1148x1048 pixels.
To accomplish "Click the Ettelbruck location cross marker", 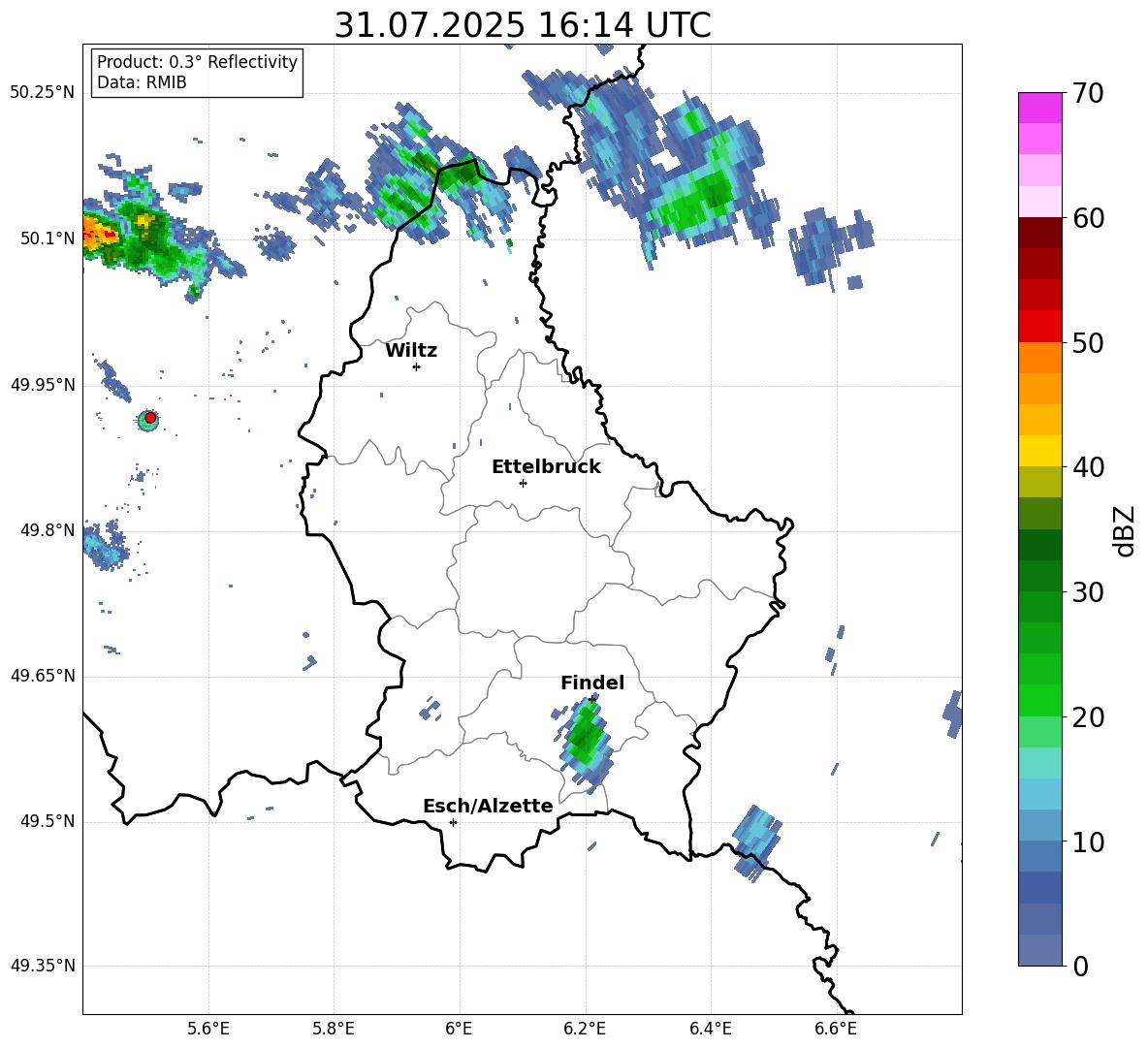I will [x=523, y=483].
